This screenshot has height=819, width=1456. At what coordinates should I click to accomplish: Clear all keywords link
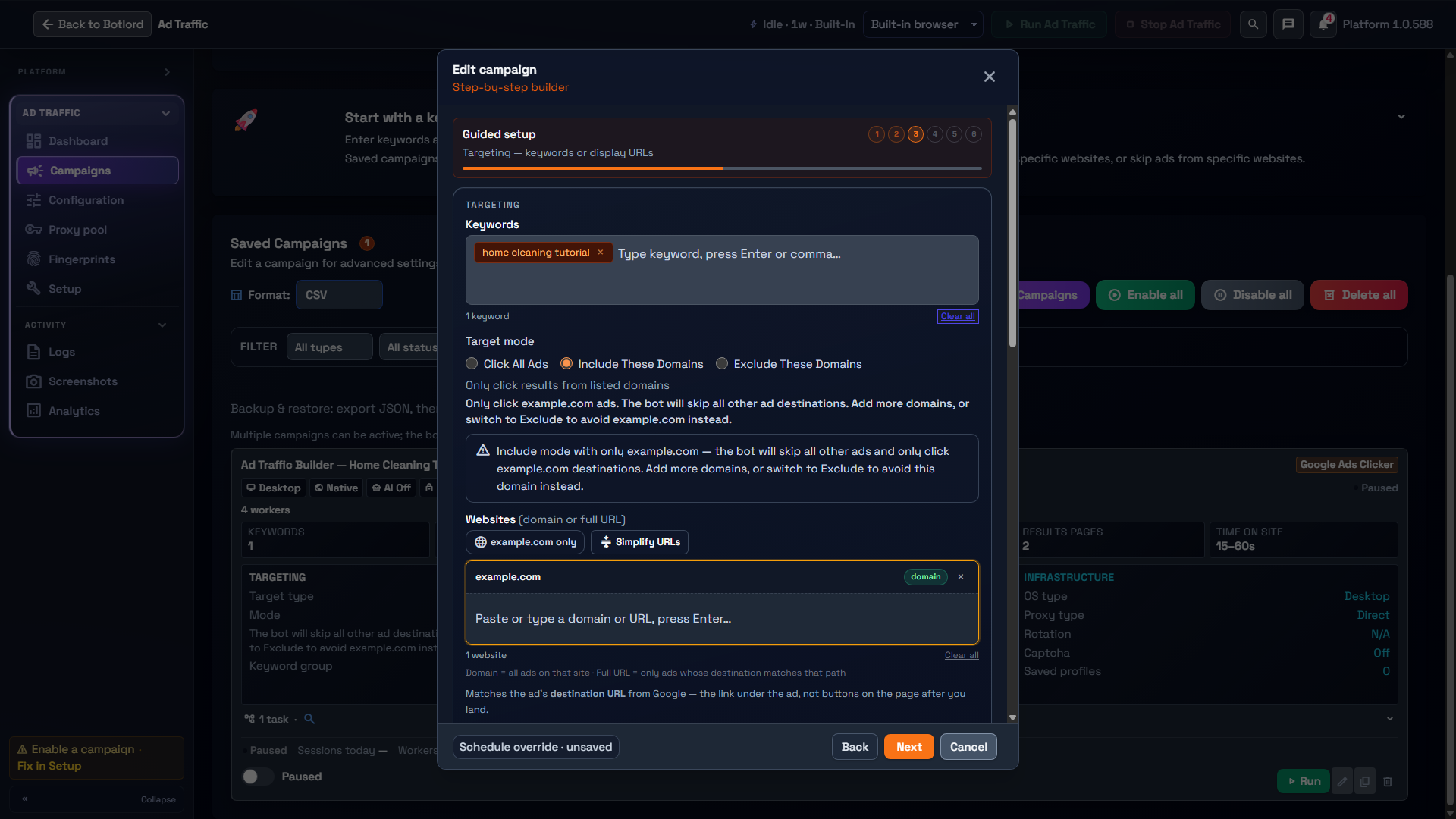[x=958, y=316]
